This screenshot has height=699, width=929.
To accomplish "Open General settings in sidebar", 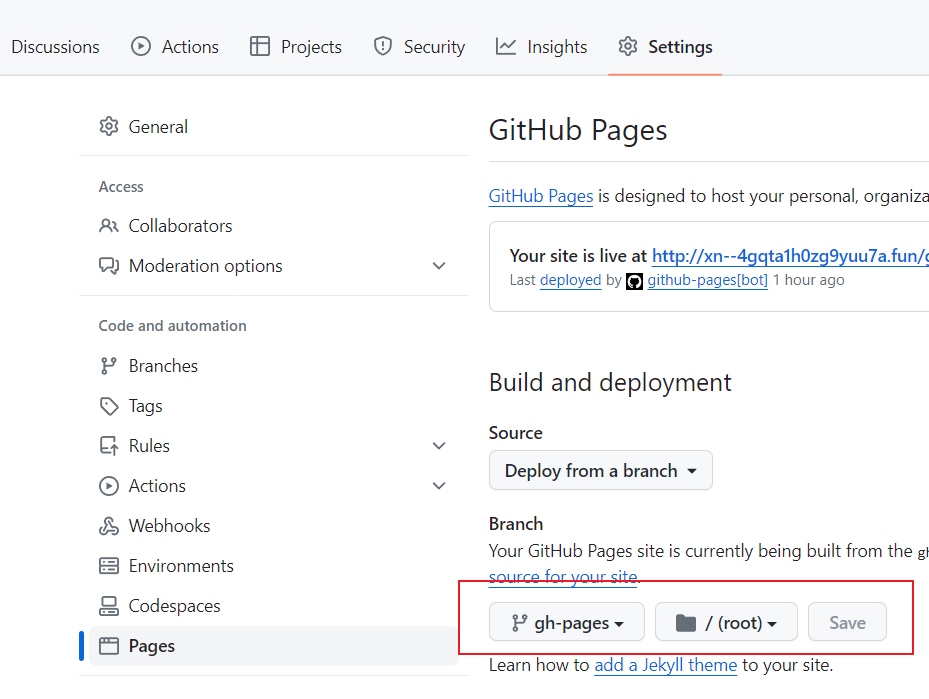I will tap(274, 127).
